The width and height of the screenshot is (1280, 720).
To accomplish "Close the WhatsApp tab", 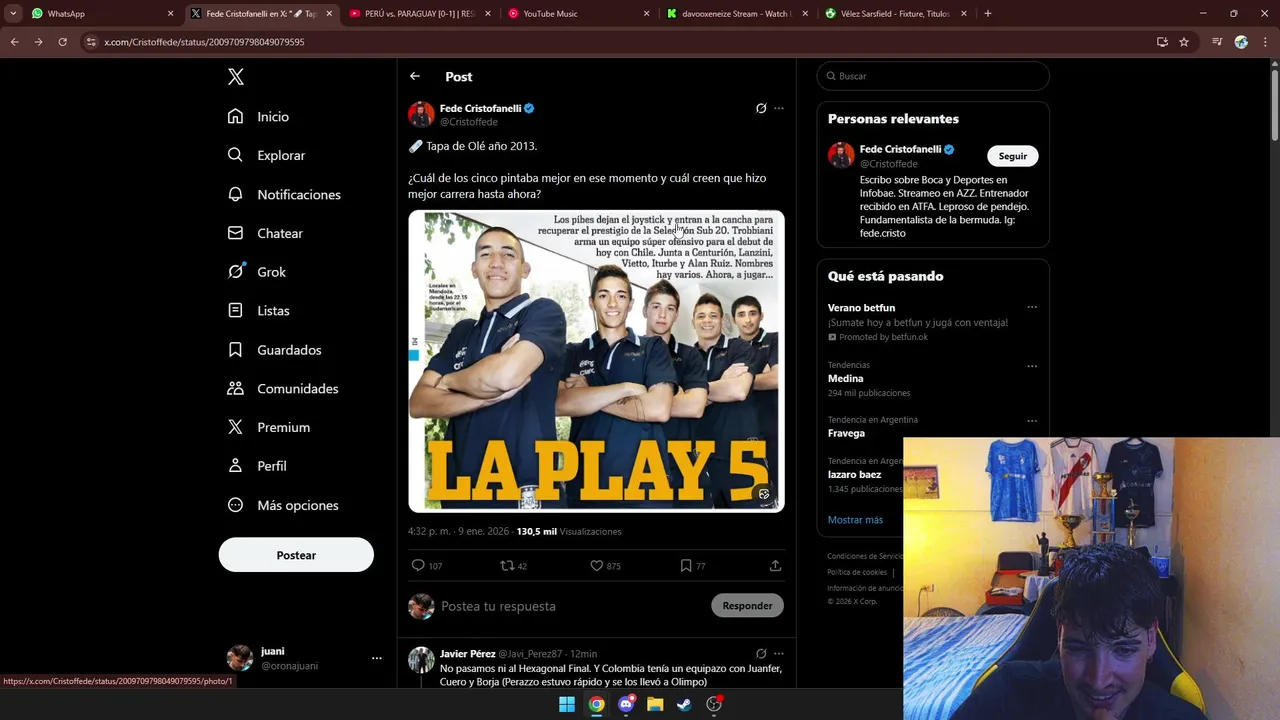I will pyautogui.click(x=170, y=14).
